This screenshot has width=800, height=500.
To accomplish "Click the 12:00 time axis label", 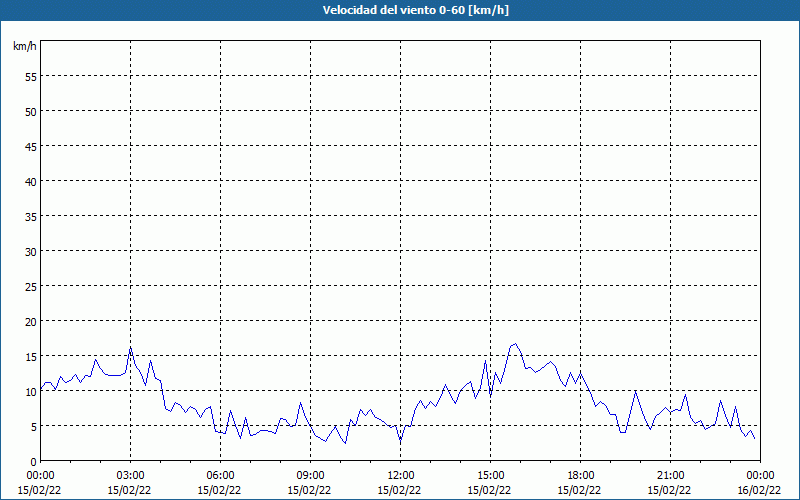I will 401,476.
